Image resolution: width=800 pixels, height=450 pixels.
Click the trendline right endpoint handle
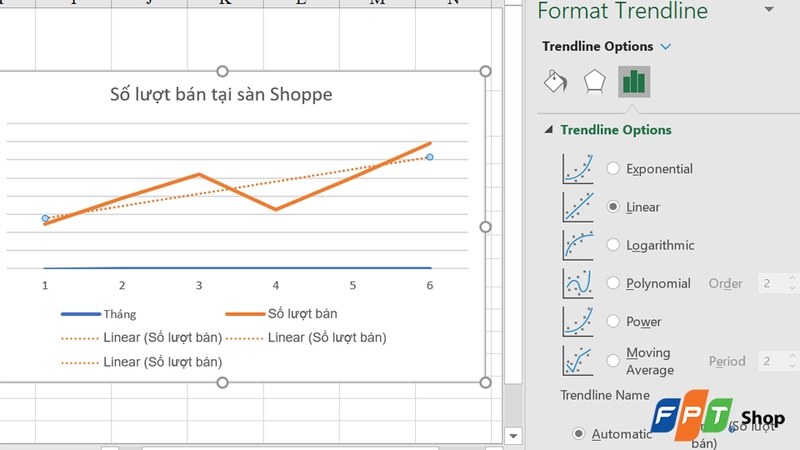(x=430, y=157)
